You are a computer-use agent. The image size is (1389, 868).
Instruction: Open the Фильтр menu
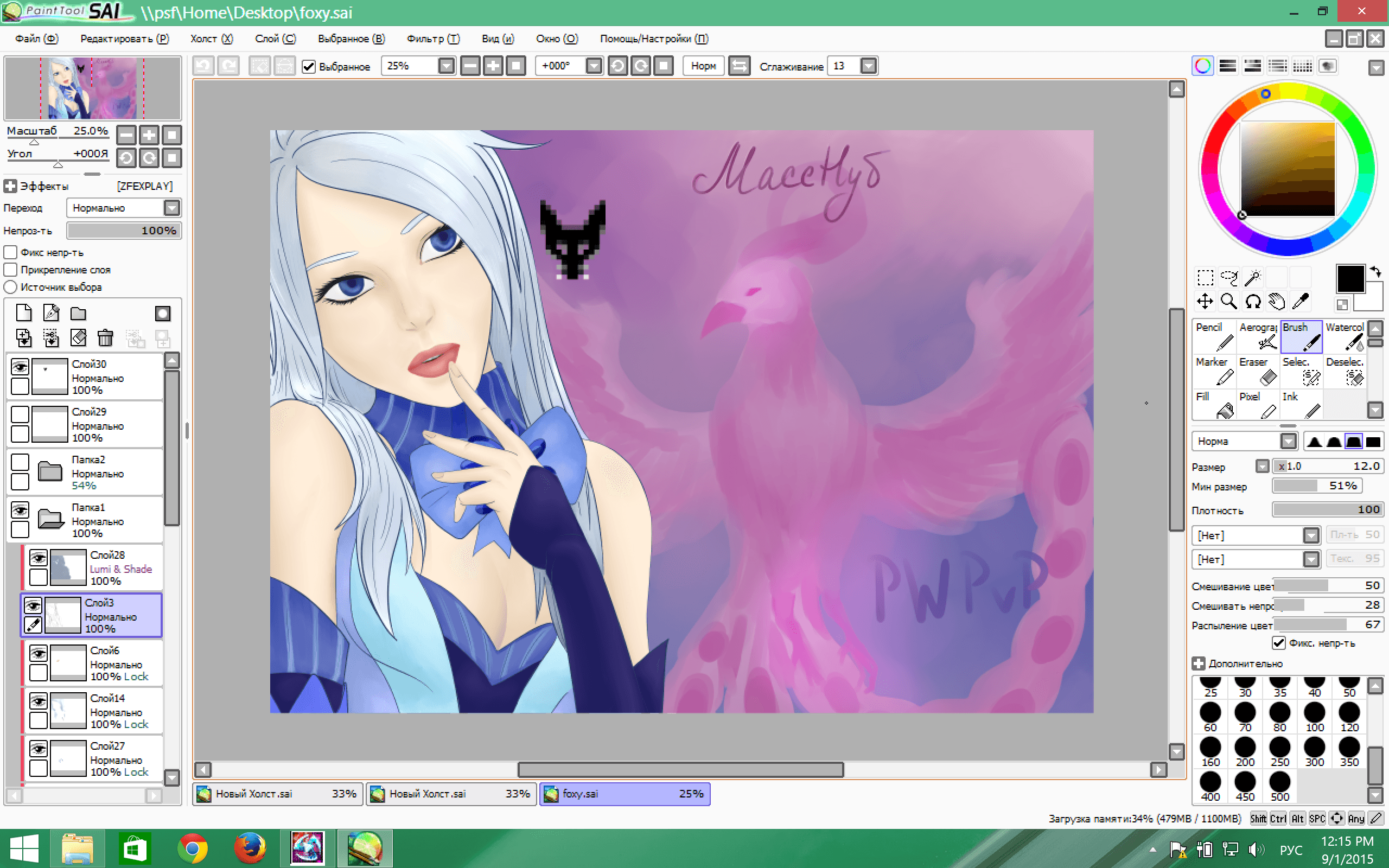point(433,39)
